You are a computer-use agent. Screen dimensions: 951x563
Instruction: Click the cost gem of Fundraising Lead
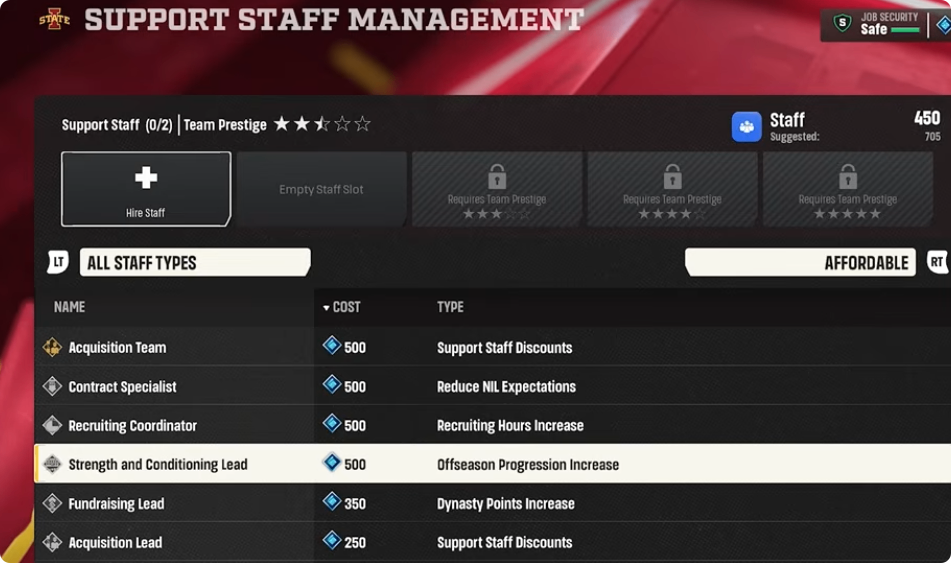pos(332,501)
